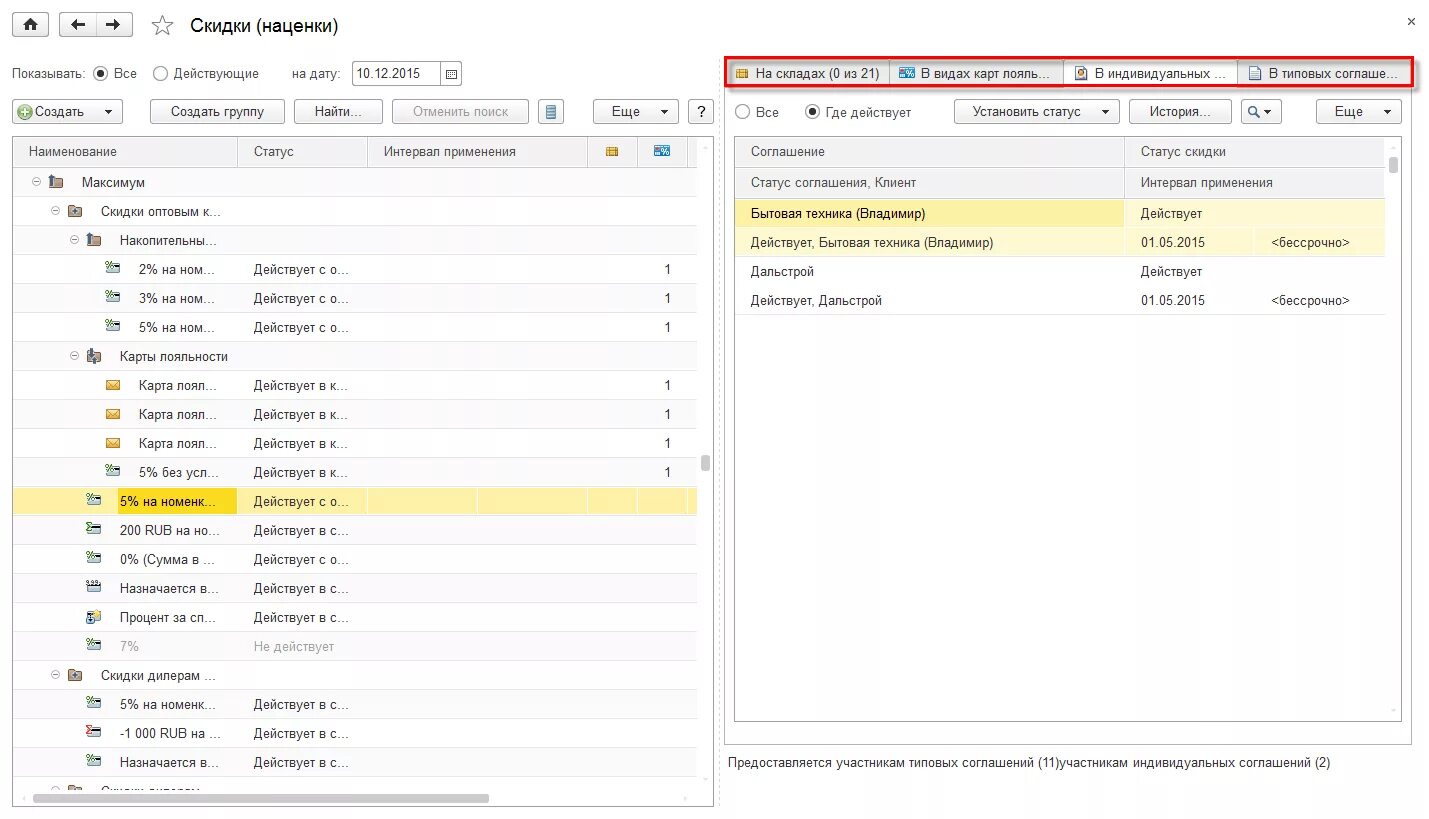Image resolution: width=1429 pixels, height=819 pixels.
Task: Click the Карты лояльности group icon
Action: click(94, 356)
